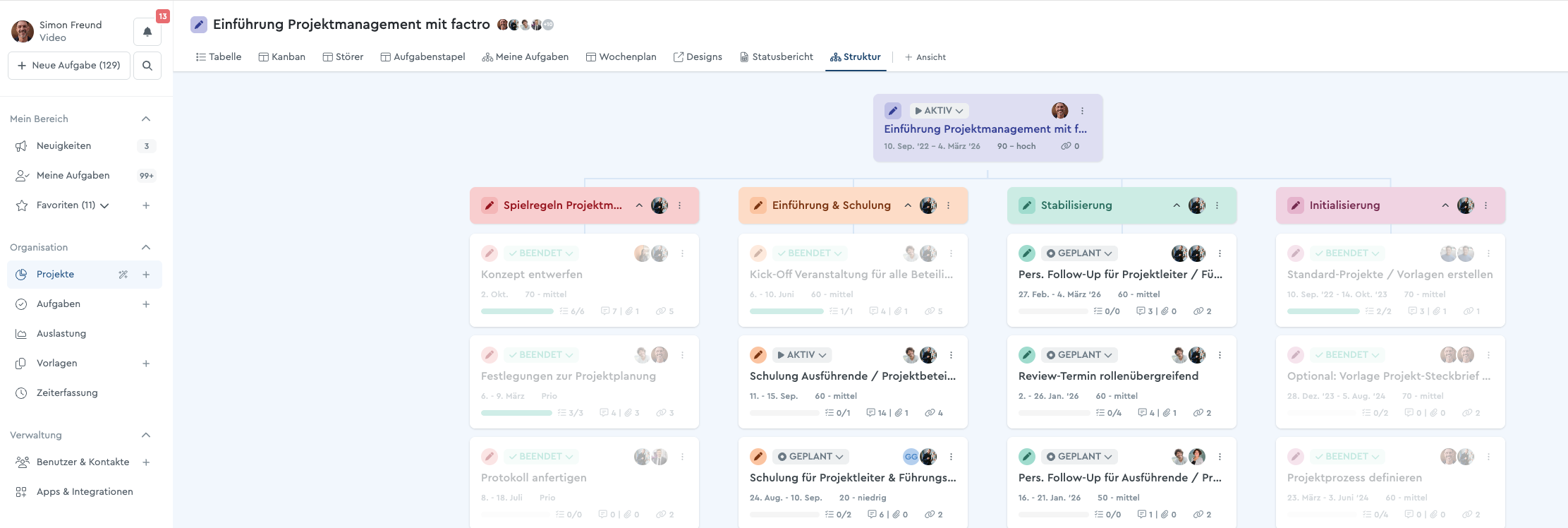
Task: Add a user via Benutzer & Kontakte plus
Action: click(146, 462)
